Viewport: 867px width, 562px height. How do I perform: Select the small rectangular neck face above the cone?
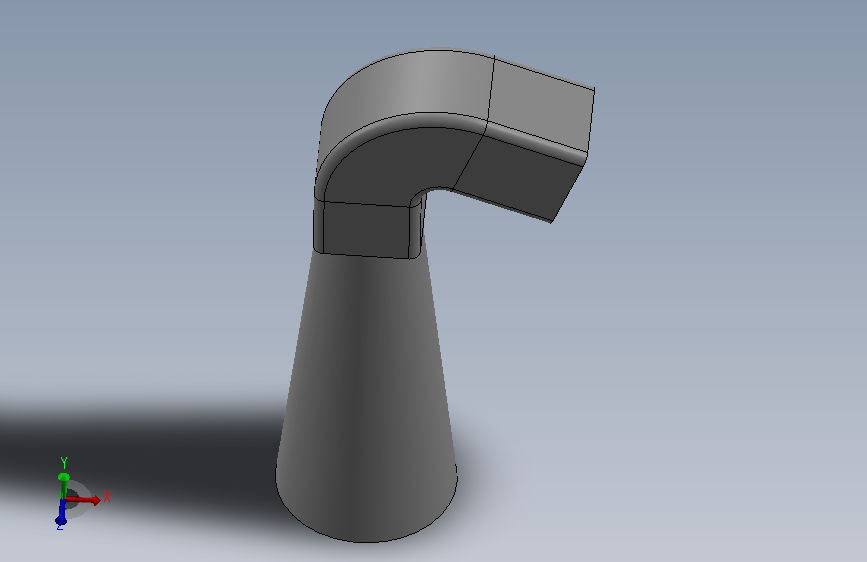365,230
